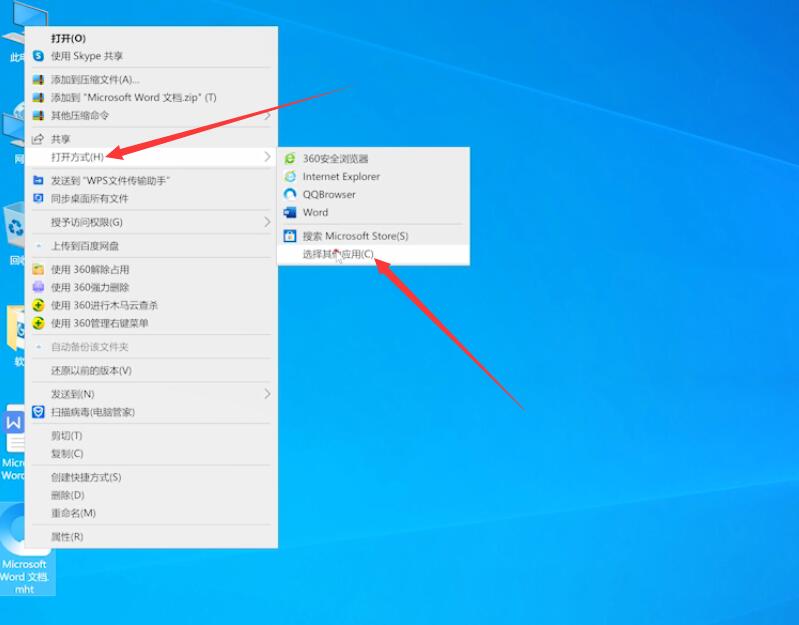Image resolution: width=799 pixels, height=625 pixels.
Task: Choose Internet Explorer in open-with submenu
Action: (x=373, y=176)
